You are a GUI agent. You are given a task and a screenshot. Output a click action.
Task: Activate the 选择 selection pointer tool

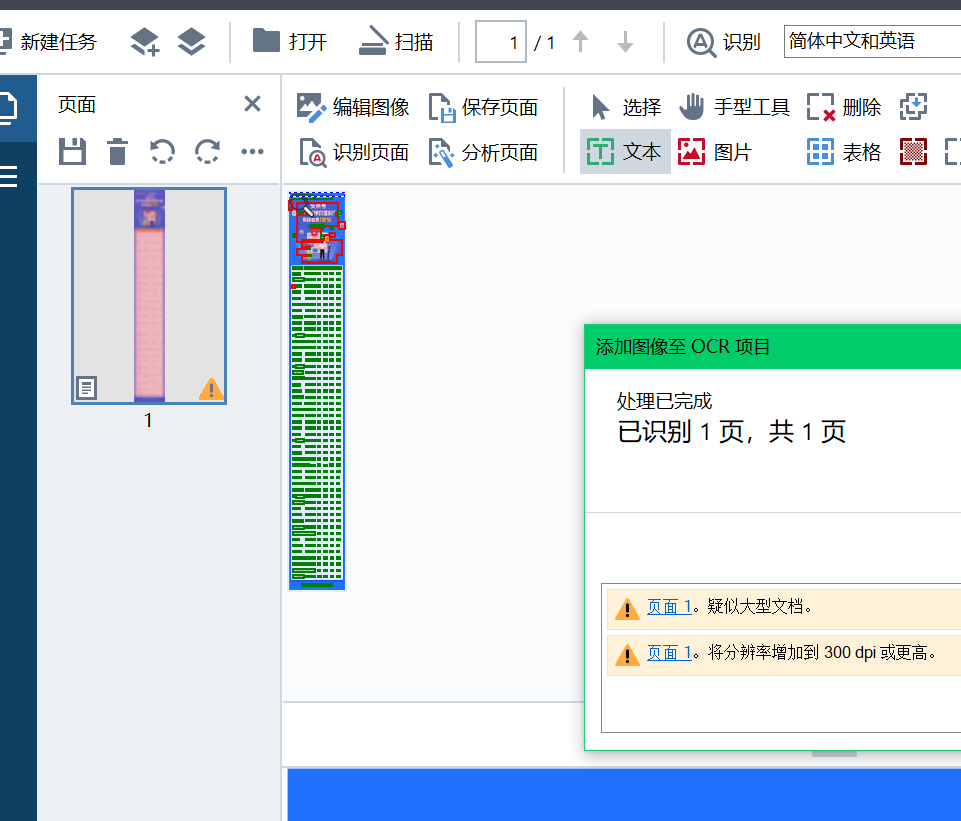tap(626, 107)
